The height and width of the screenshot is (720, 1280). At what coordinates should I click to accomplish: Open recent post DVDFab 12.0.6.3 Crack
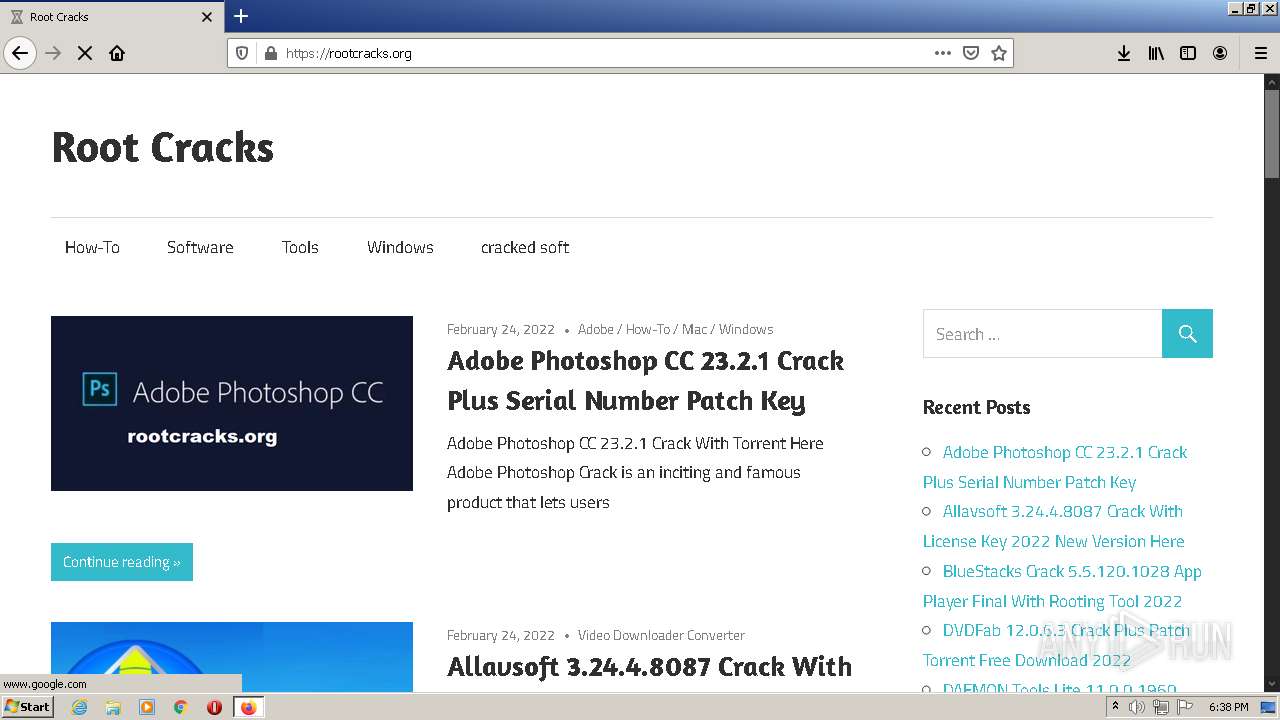click(x=1057, y=645)
